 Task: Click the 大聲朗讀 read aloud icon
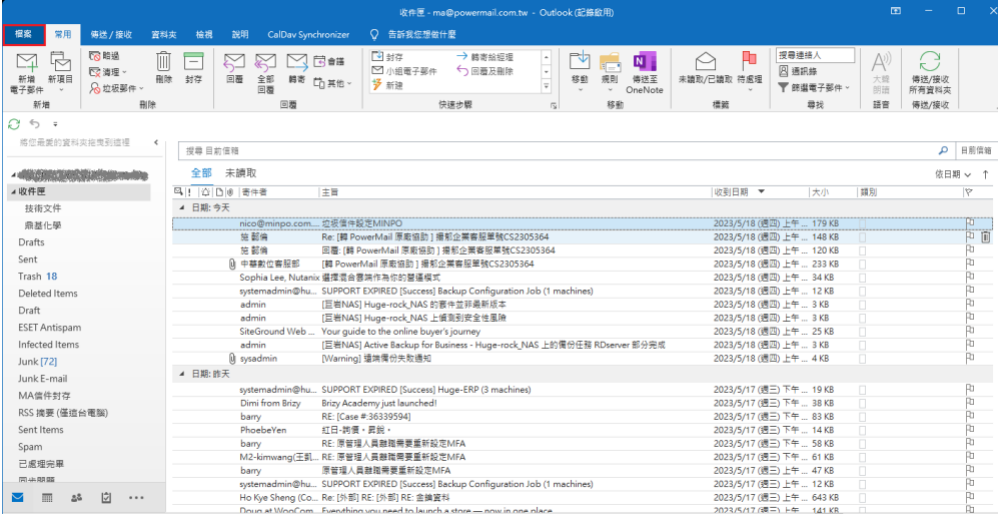pyautogui.click(x=881, y=63)
